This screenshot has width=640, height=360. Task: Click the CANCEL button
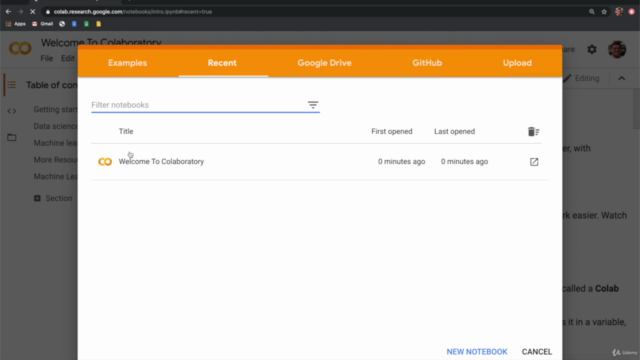[x=537, y=352]
